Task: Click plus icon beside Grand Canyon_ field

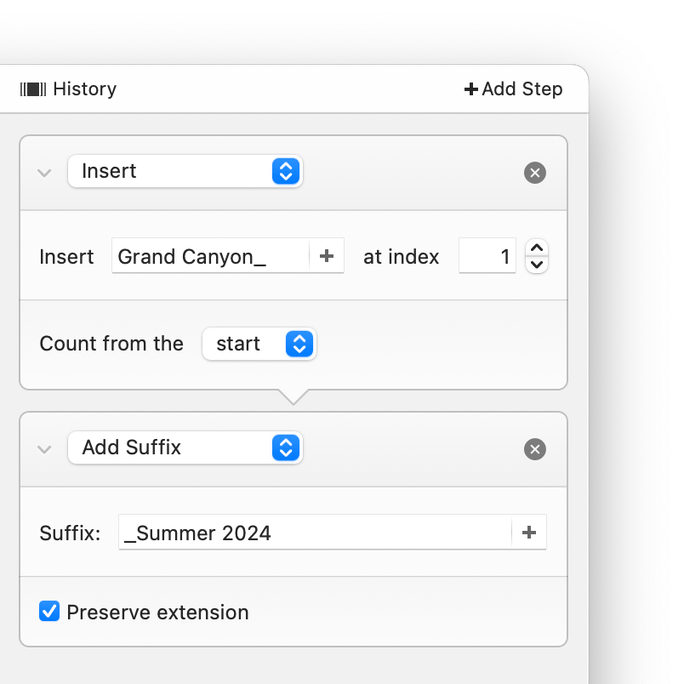Action: coord(326,257)
